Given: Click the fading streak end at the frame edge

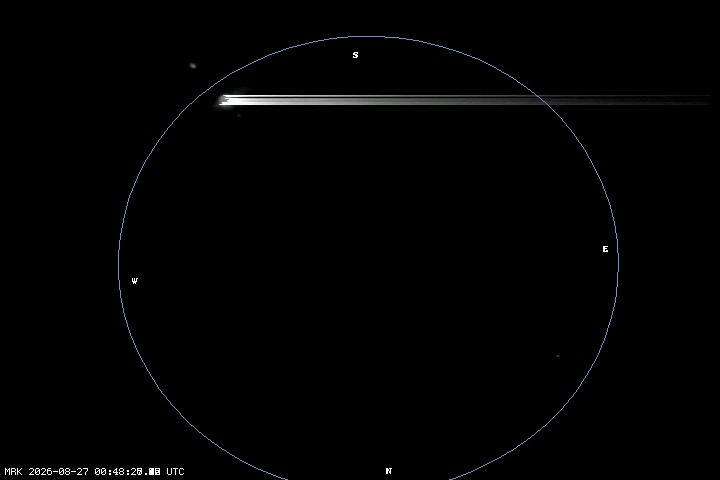Looking at the screenshot, I should pos(705,100).
